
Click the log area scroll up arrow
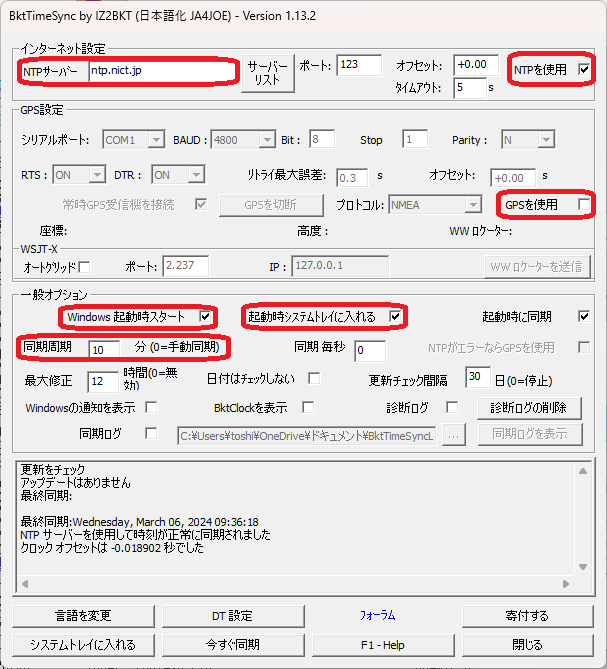(583, 471)
